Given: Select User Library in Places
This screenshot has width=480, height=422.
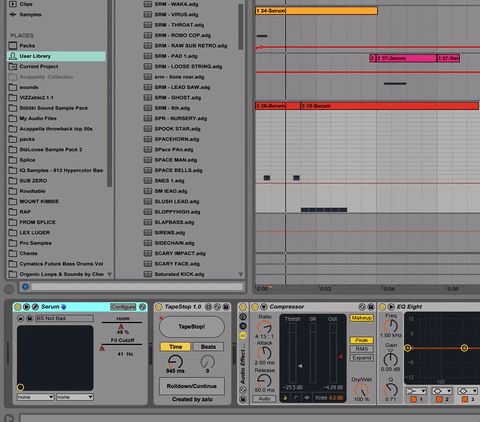Looking at the screenshot, I should coord(56,56).
